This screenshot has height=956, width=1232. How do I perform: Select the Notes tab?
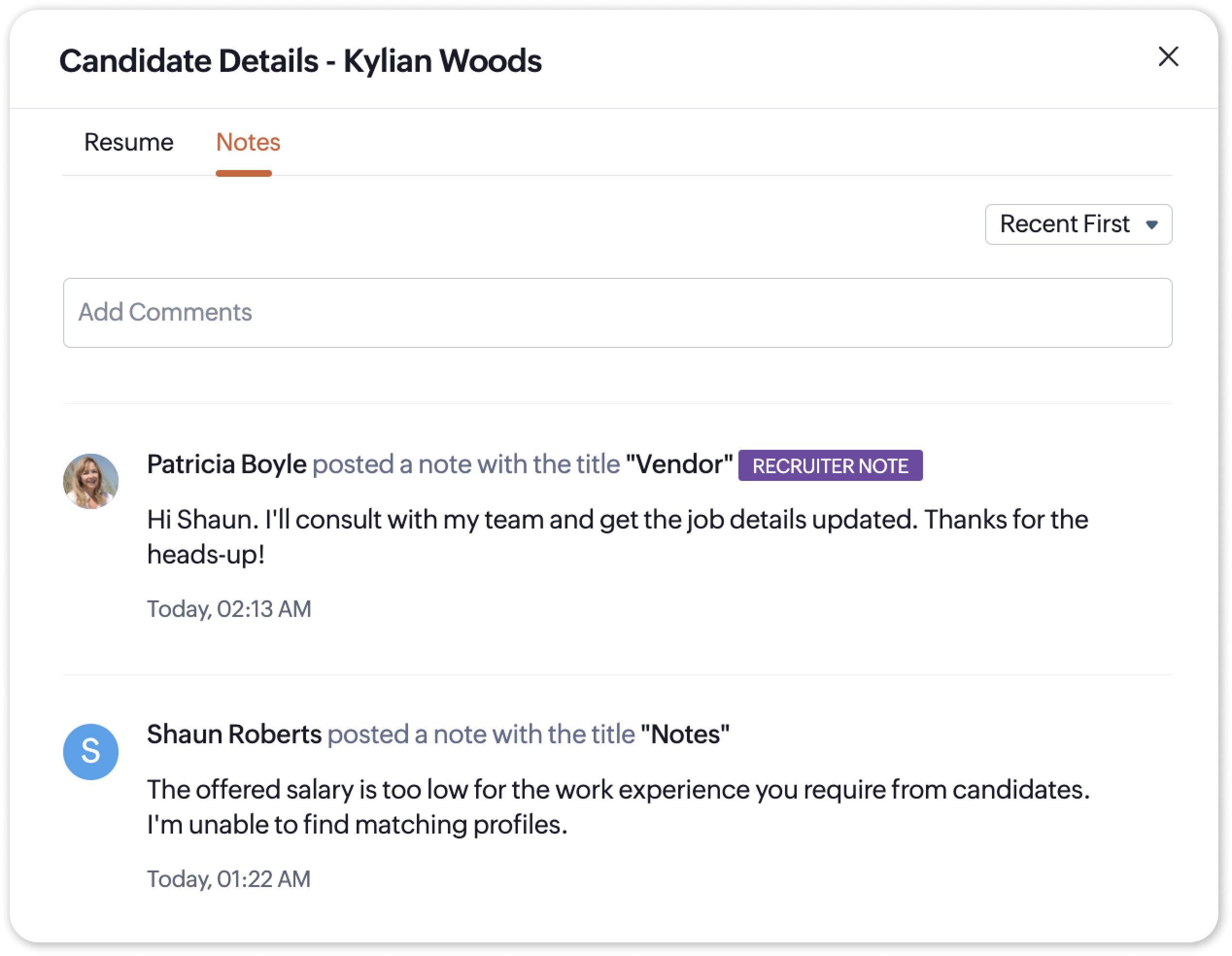click(x=248, y=142)
